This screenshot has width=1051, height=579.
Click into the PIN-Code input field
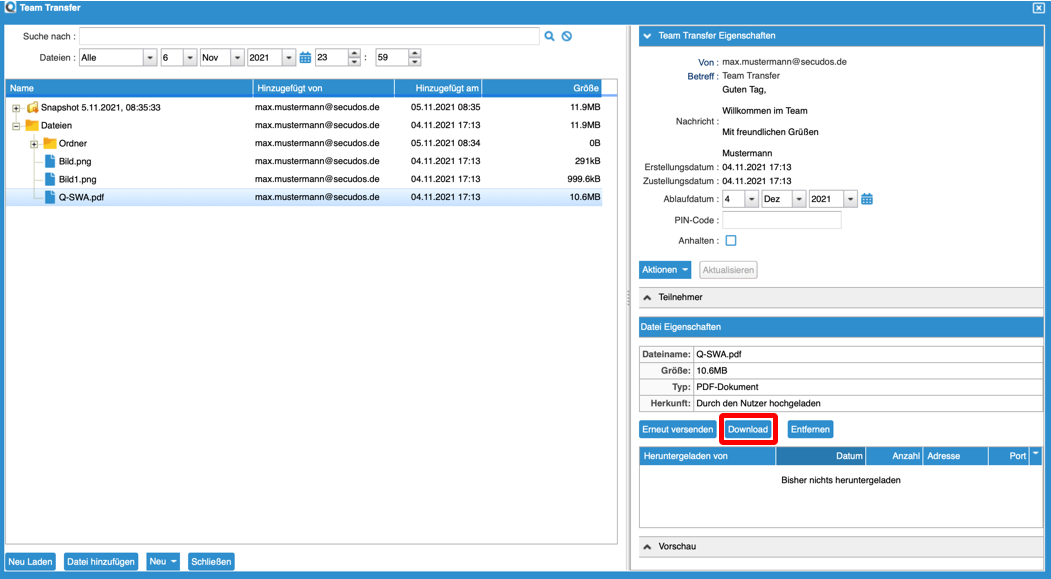click(781, 220)
